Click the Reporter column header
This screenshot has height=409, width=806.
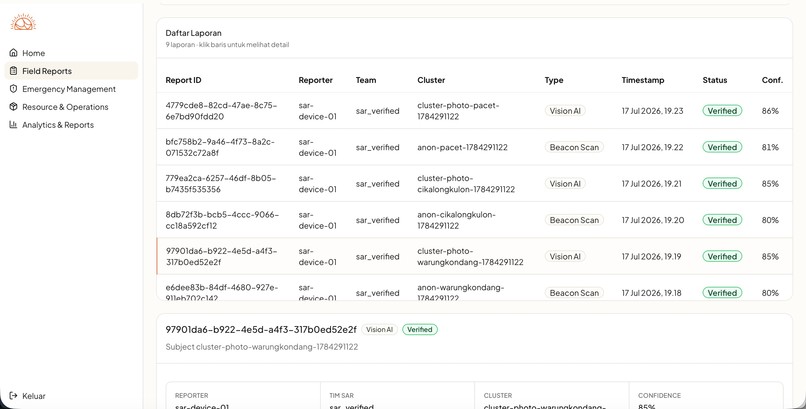pos(316,80)
